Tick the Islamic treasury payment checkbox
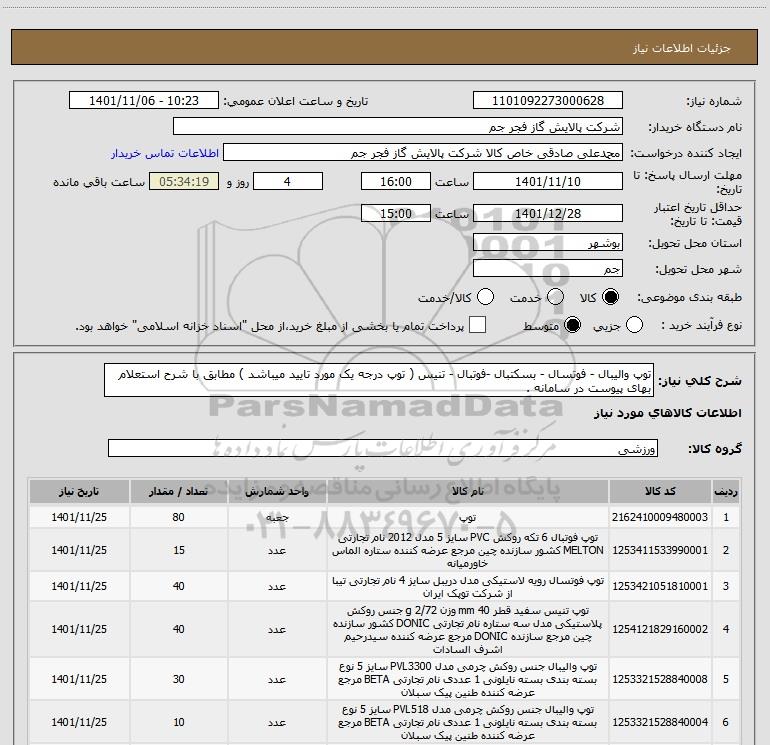Viewport: 770px width, 745px height. tap(477, 325)
